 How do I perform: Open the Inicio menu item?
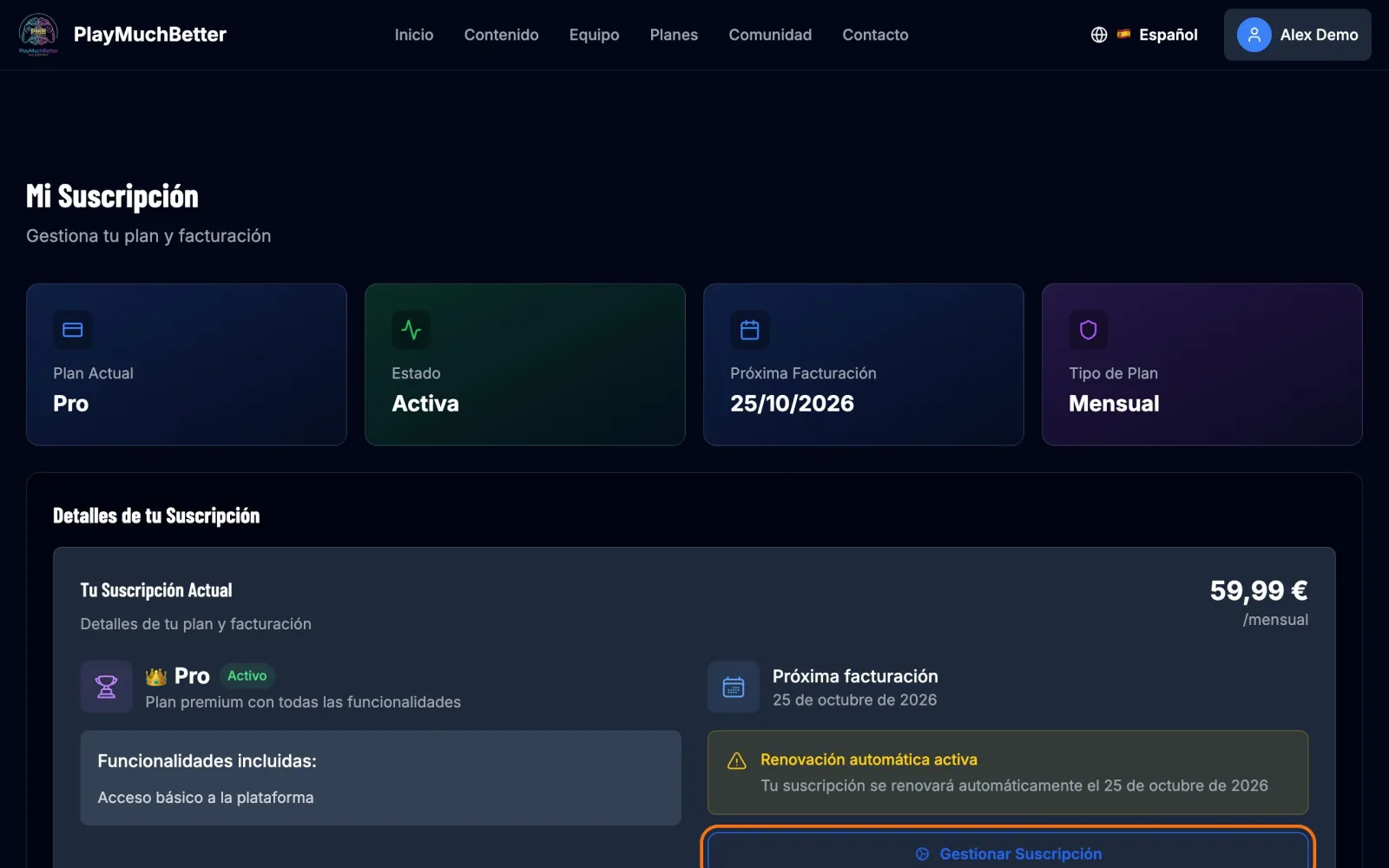[414, 35]
